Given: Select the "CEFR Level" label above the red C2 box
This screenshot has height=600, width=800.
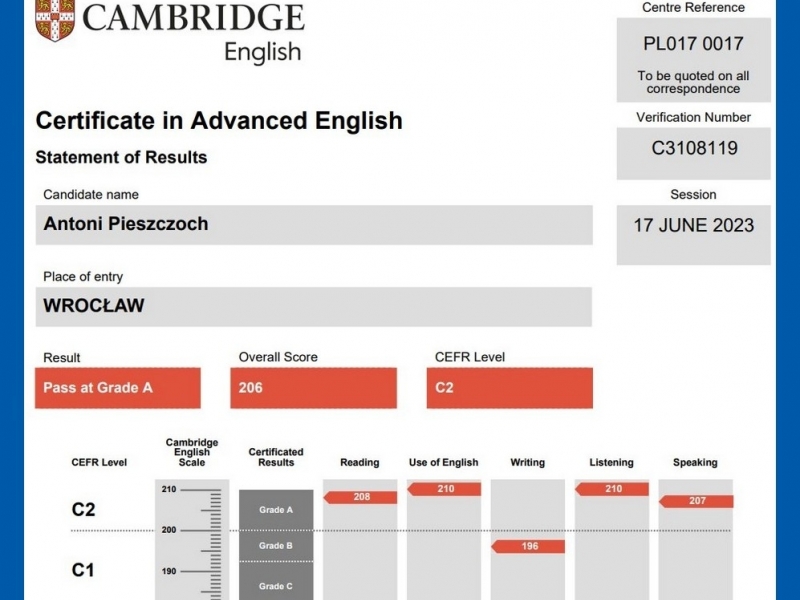Looking at the screenshot, I should pyautogui.click(x=470, y=357).
